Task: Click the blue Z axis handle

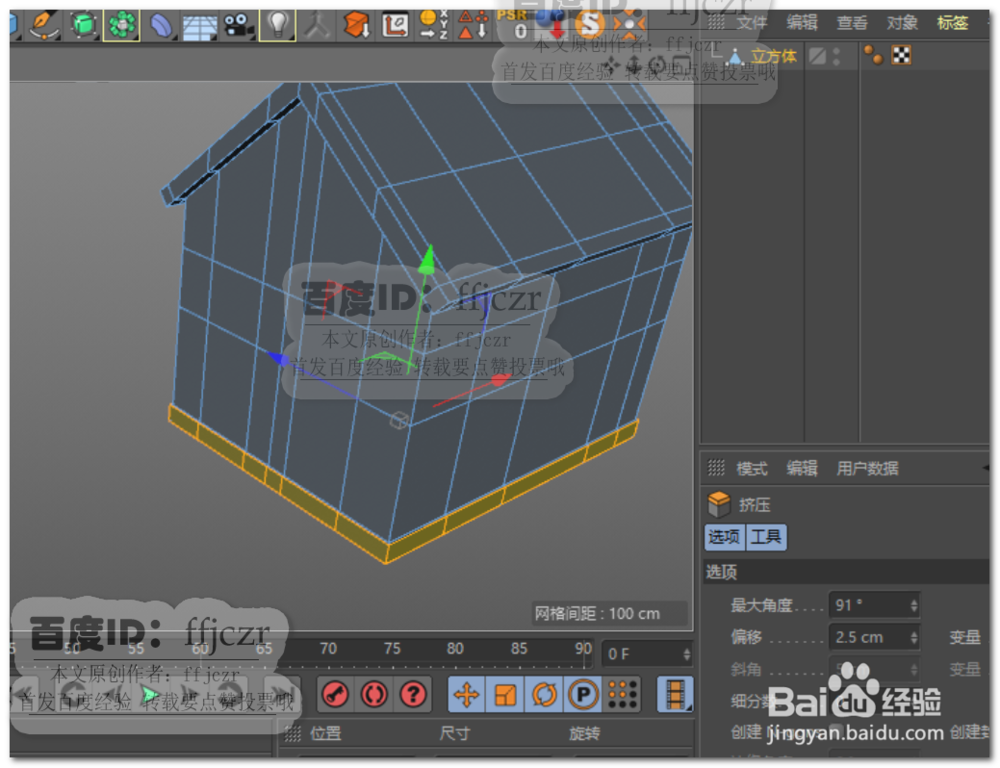Action: pyautogui.click(x=278, y=358)
